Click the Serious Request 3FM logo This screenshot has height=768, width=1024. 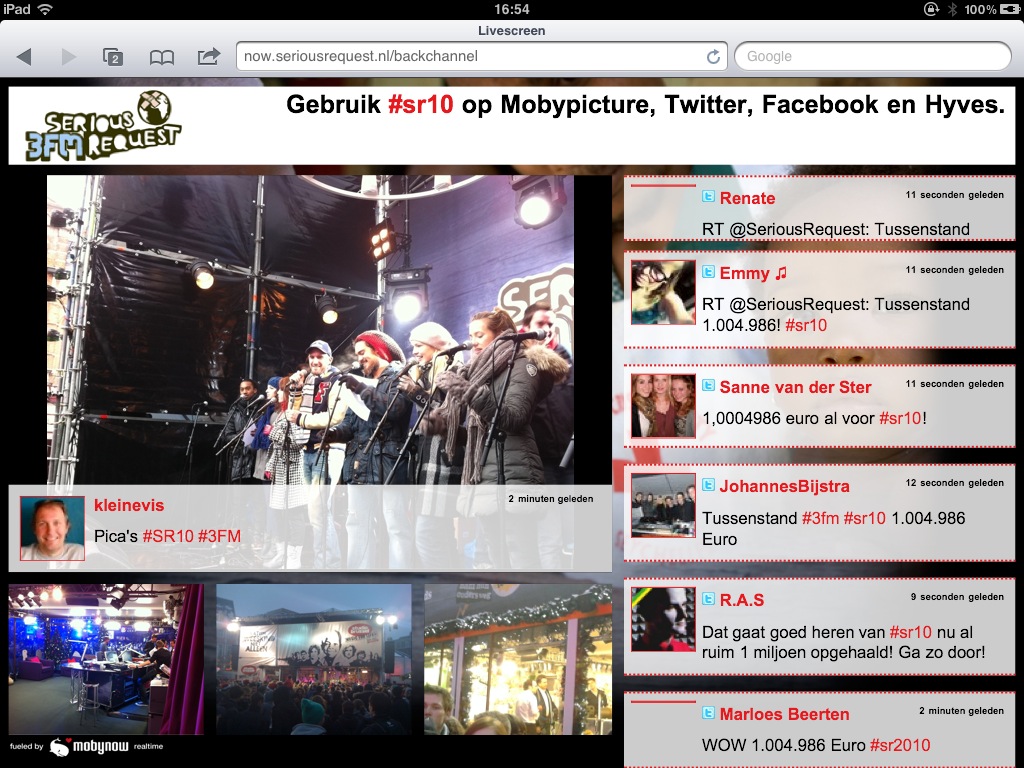[97, 126]
